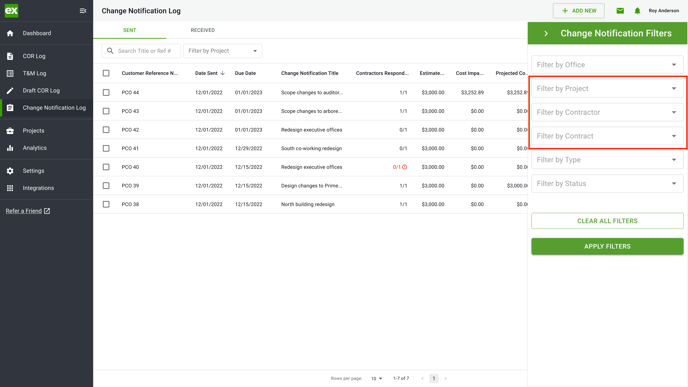Image resolution: width=688 pixels, height=387 pixels.
Task: Check the PCO 41 row checkbox
Action: coord(106,148)
